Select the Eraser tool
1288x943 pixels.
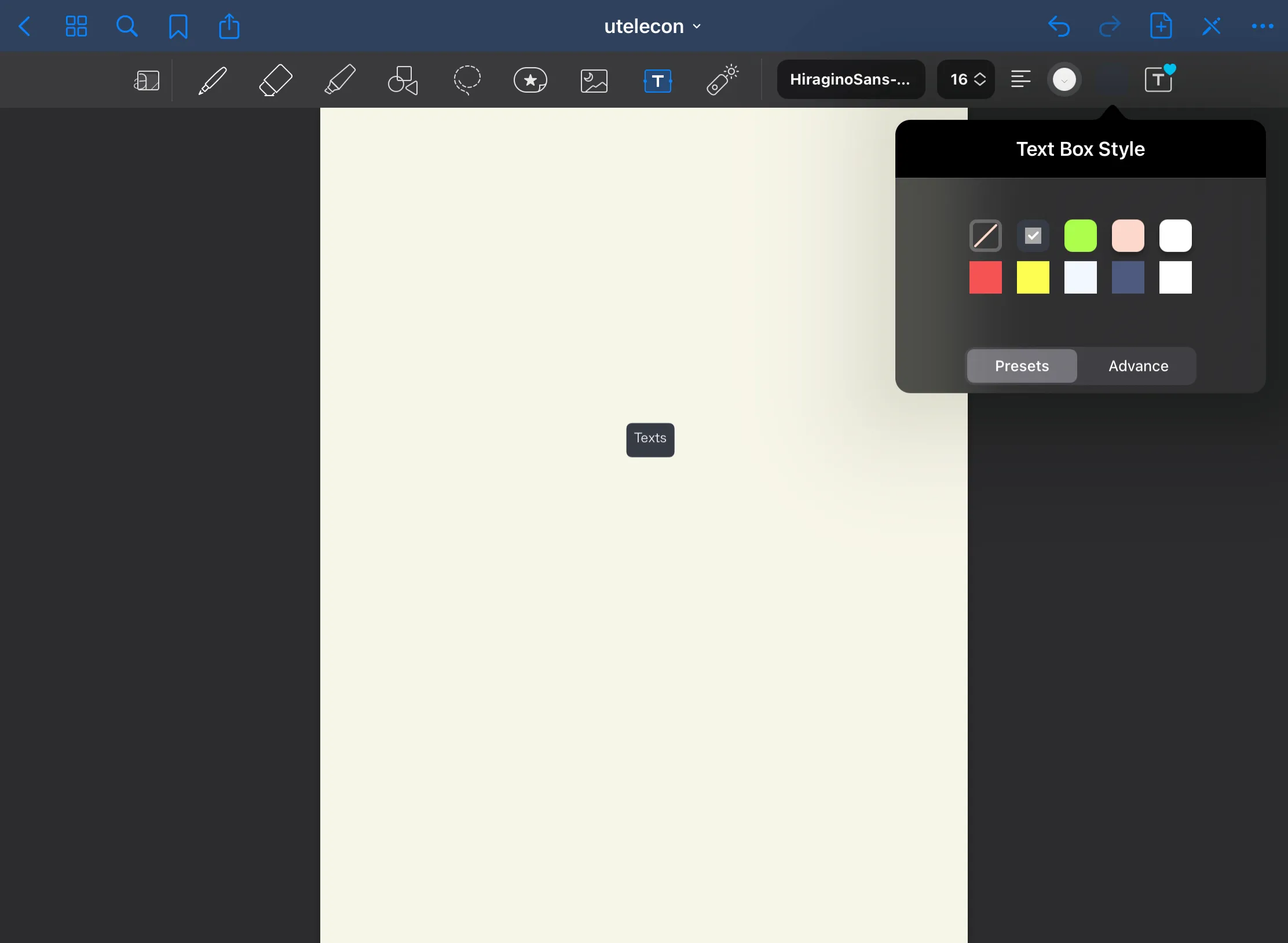coord(276,80)
